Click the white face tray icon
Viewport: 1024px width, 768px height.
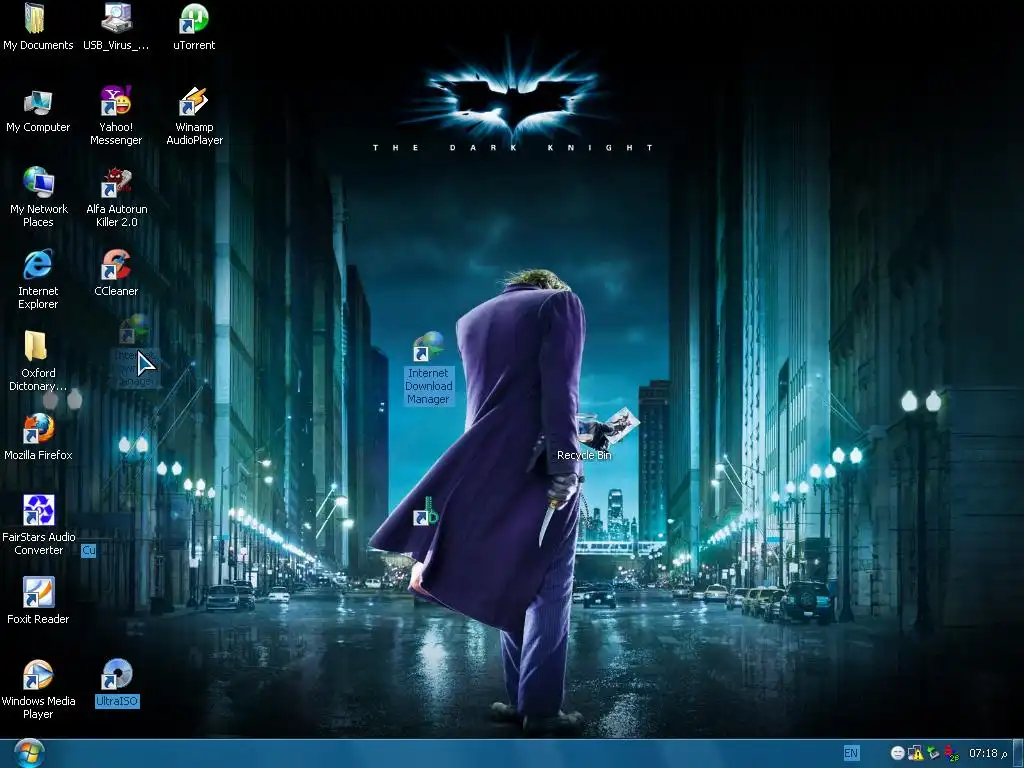pyautogui.click(x=898, y=753)
